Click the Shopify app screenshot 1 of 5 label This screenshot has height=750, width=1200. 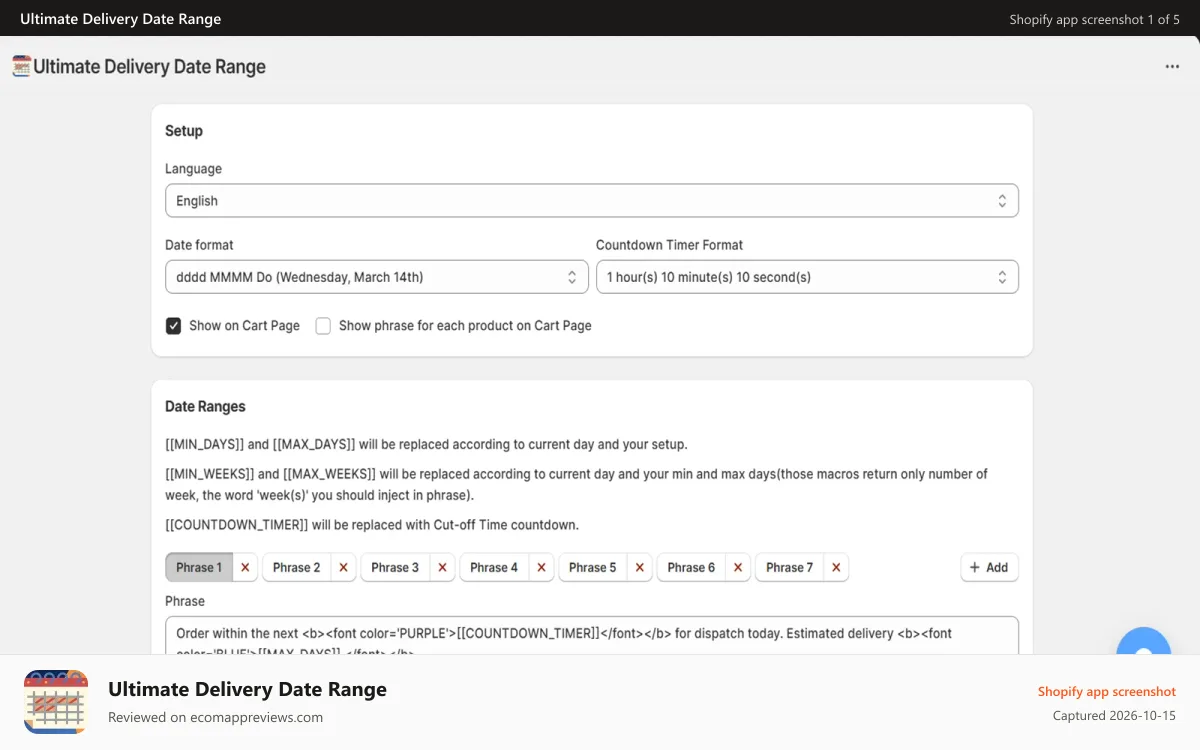[1094, 19]
